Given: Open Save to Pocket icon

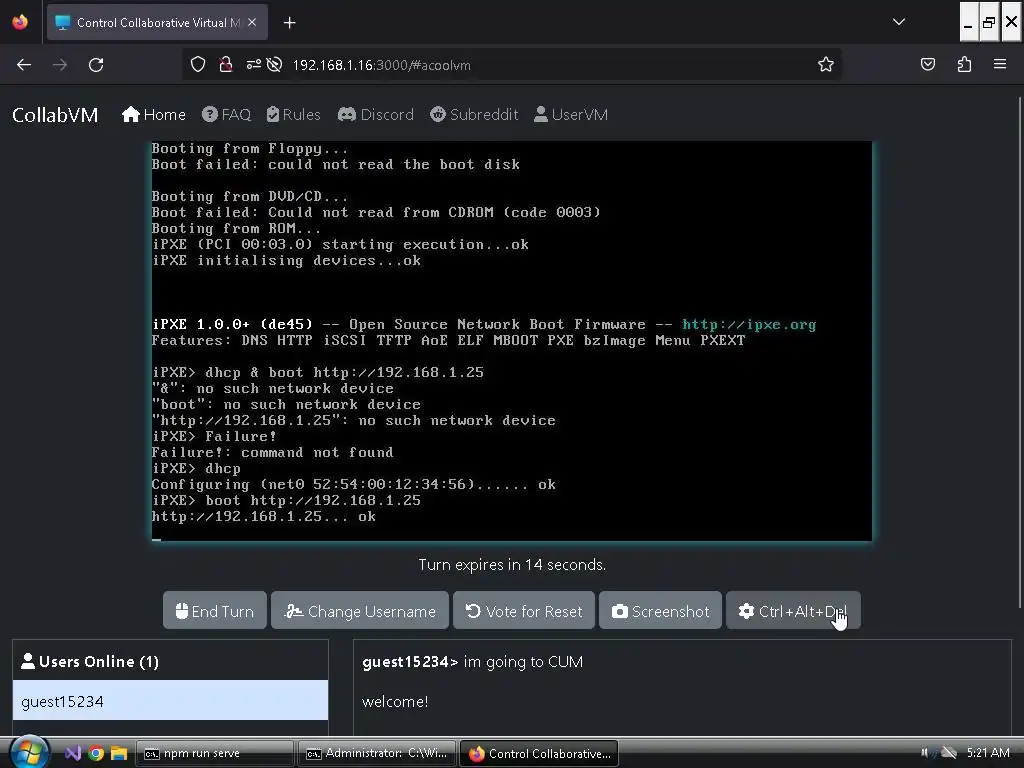Looking at the screenshot, I should (927, 65).
